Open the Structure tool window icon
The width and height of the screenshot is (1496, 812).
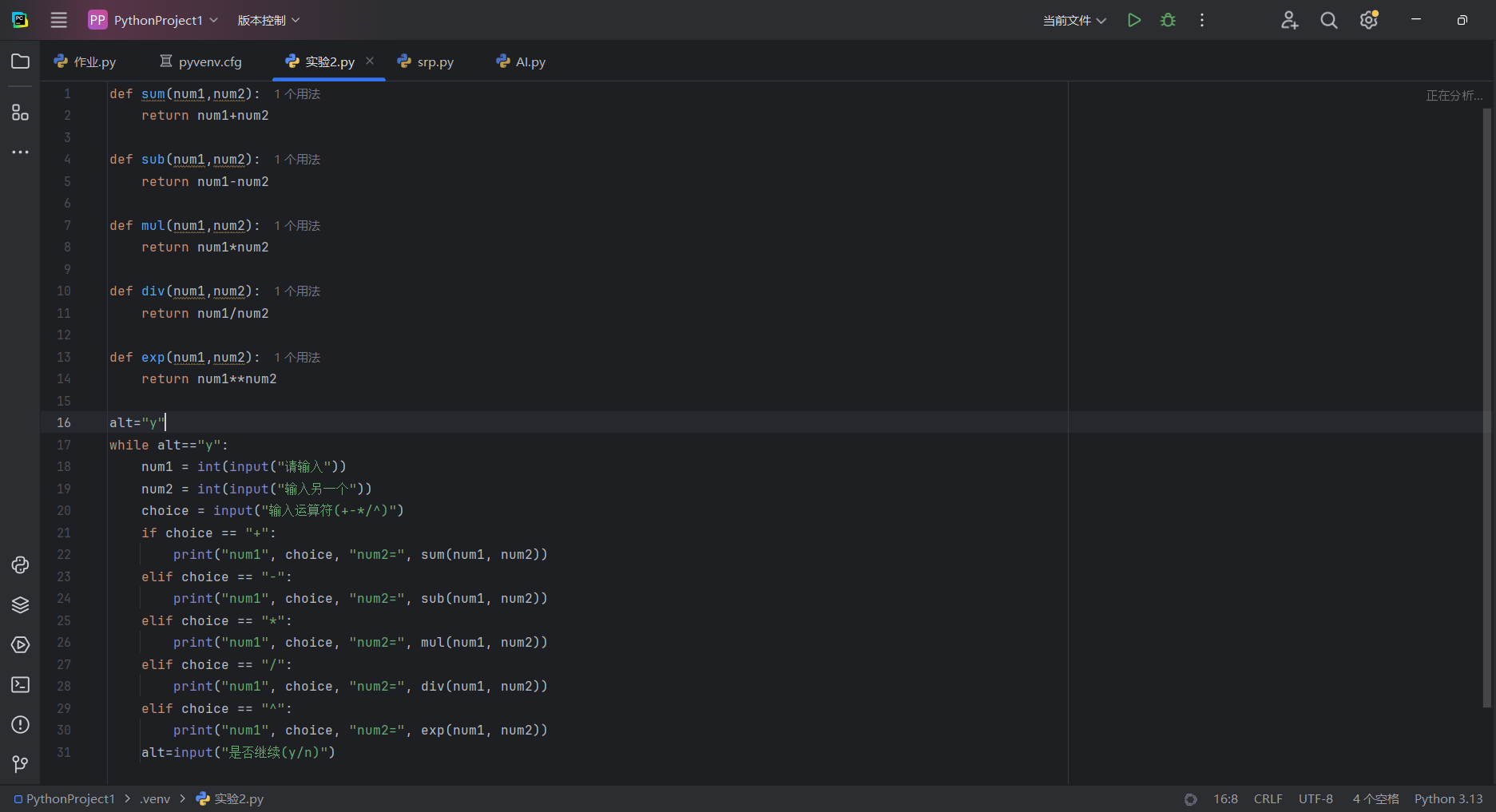coord(20,113)
